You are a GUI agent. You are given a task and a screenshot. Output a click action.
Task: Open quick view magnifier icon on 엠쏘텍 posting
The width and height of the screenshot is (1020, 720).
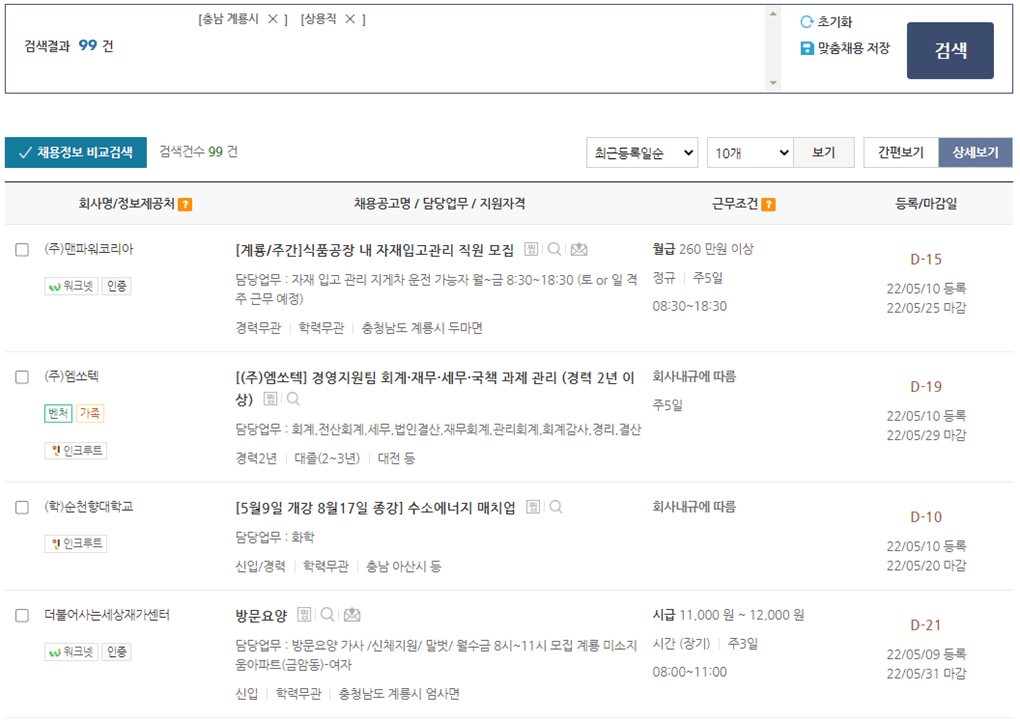293,398
